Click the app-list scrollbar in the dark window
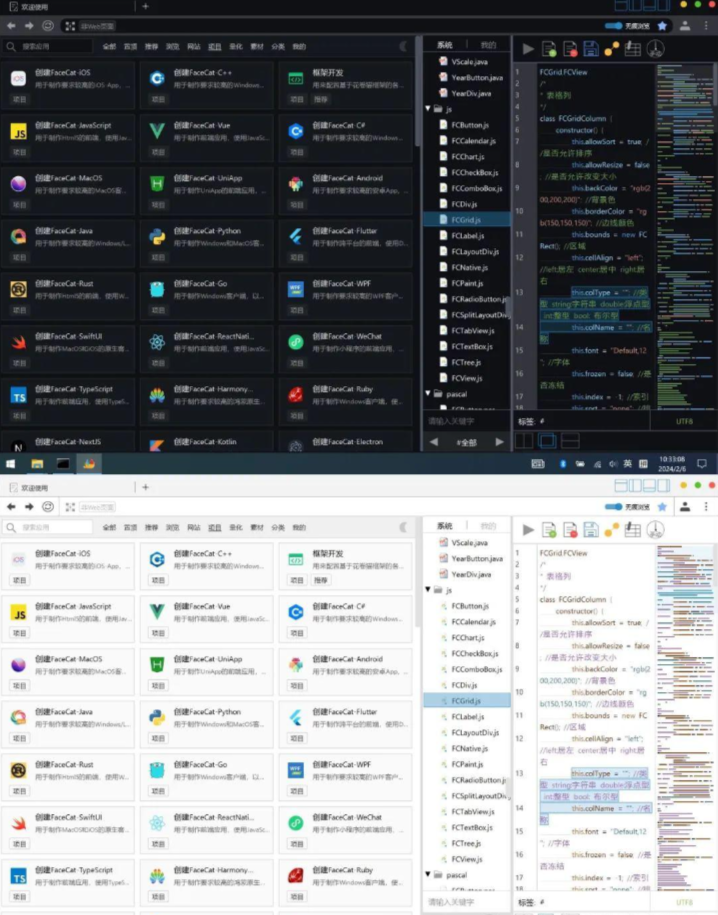This screenshot has height=915, width=718. 417,92
